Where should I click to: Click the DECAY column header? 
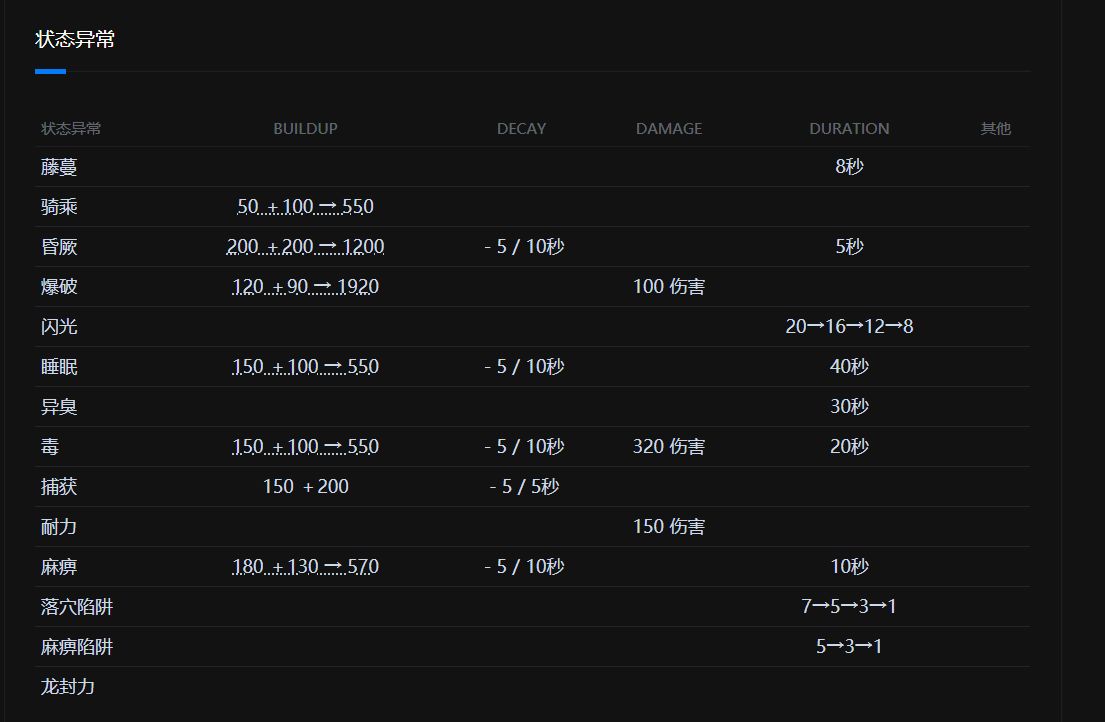point(521,129)
